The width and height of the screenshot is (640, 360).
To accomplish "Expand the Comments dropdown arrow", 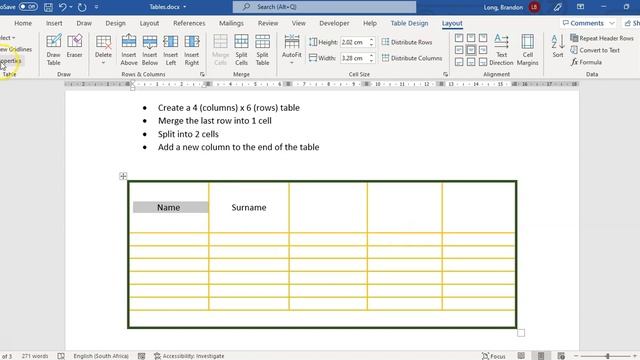I will tap(611, 23).
